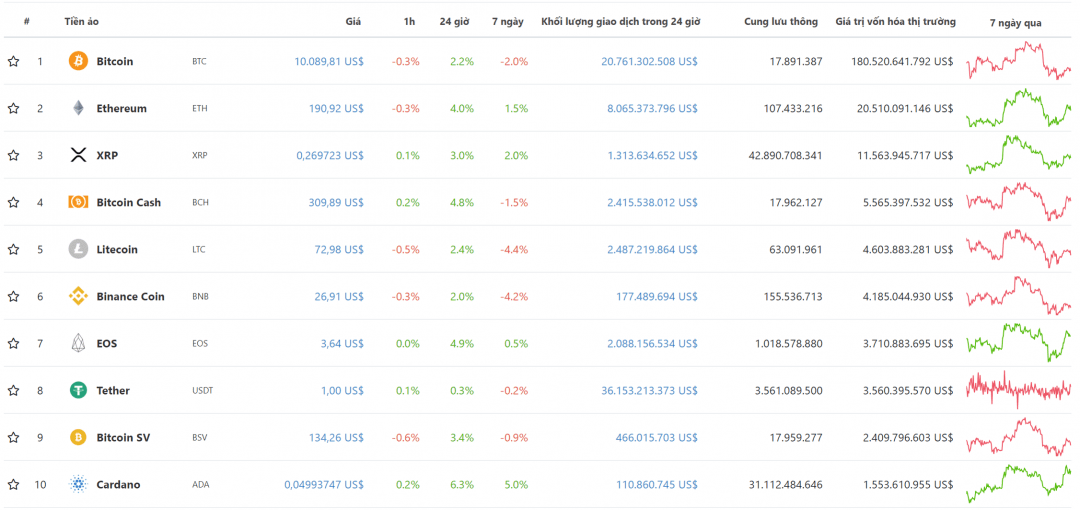The width and height of the screenshot is (1080, 510).
Task: Open the Litecoin name link
Action: tap(116, 249)
